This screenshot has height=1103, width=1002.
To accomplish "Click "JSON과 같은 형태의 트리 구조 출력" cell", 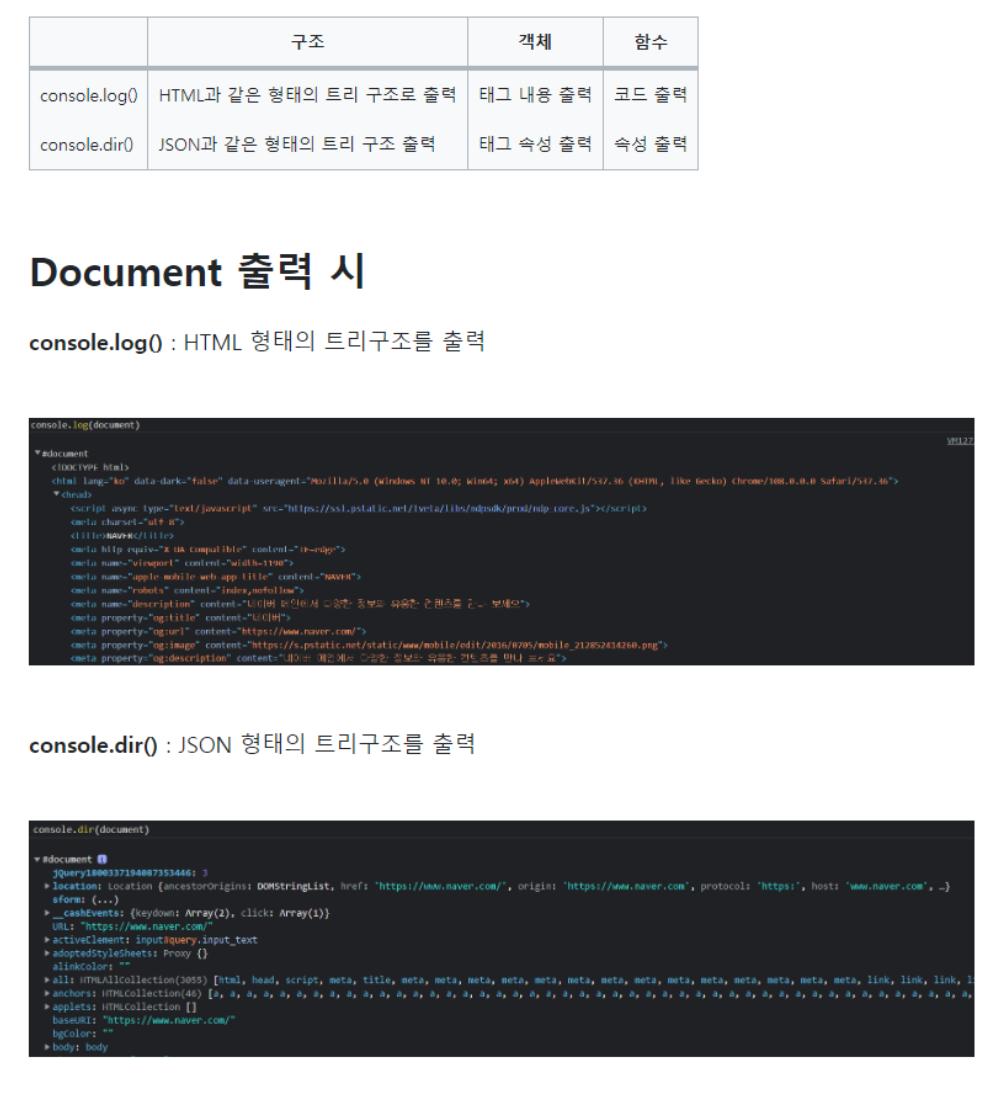I will click(307, 144).
